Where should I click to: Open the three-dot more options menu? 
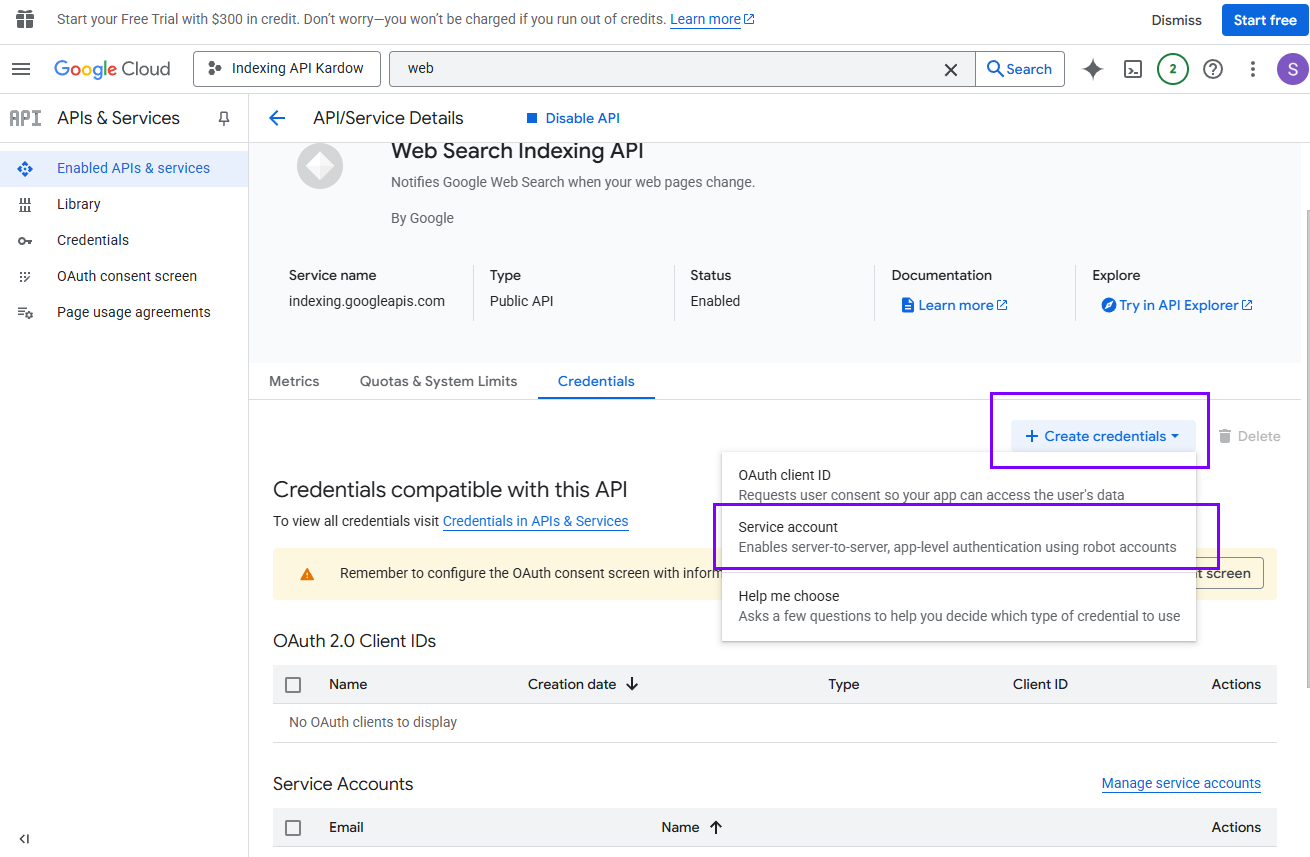pyautogui.click(x=1252, y=69)
